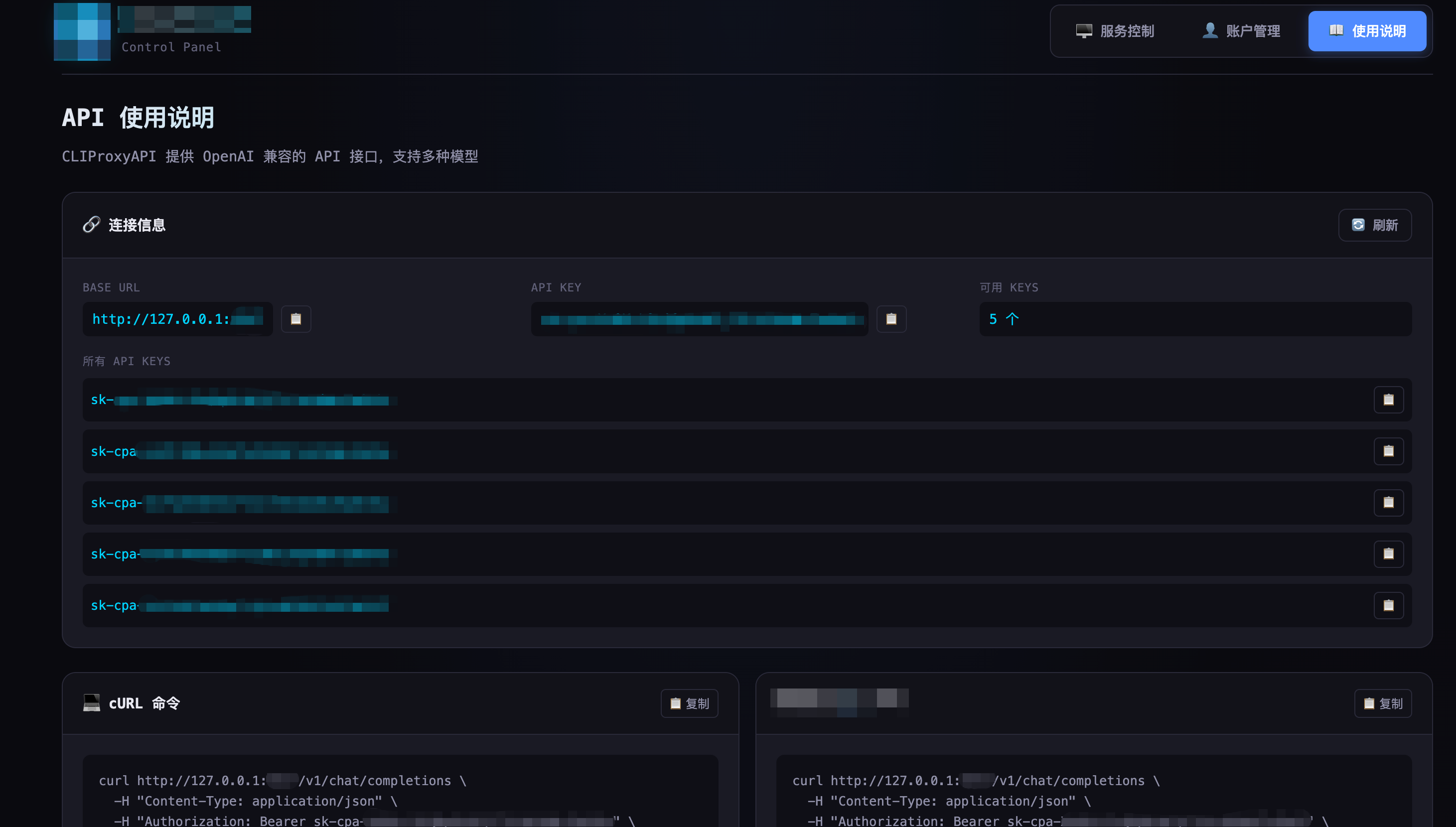
Task: Switch to the 账户管理 tab
Action: [1241, 31]
